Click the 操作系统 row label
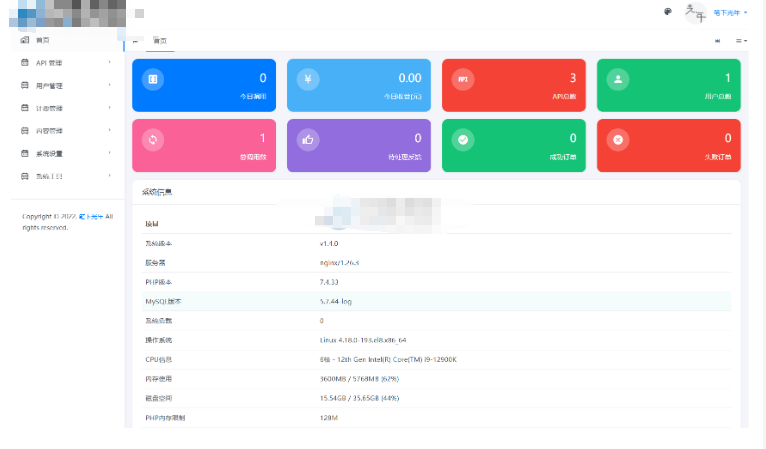Screen dimensions: 766x449 (x=158, y=340)
